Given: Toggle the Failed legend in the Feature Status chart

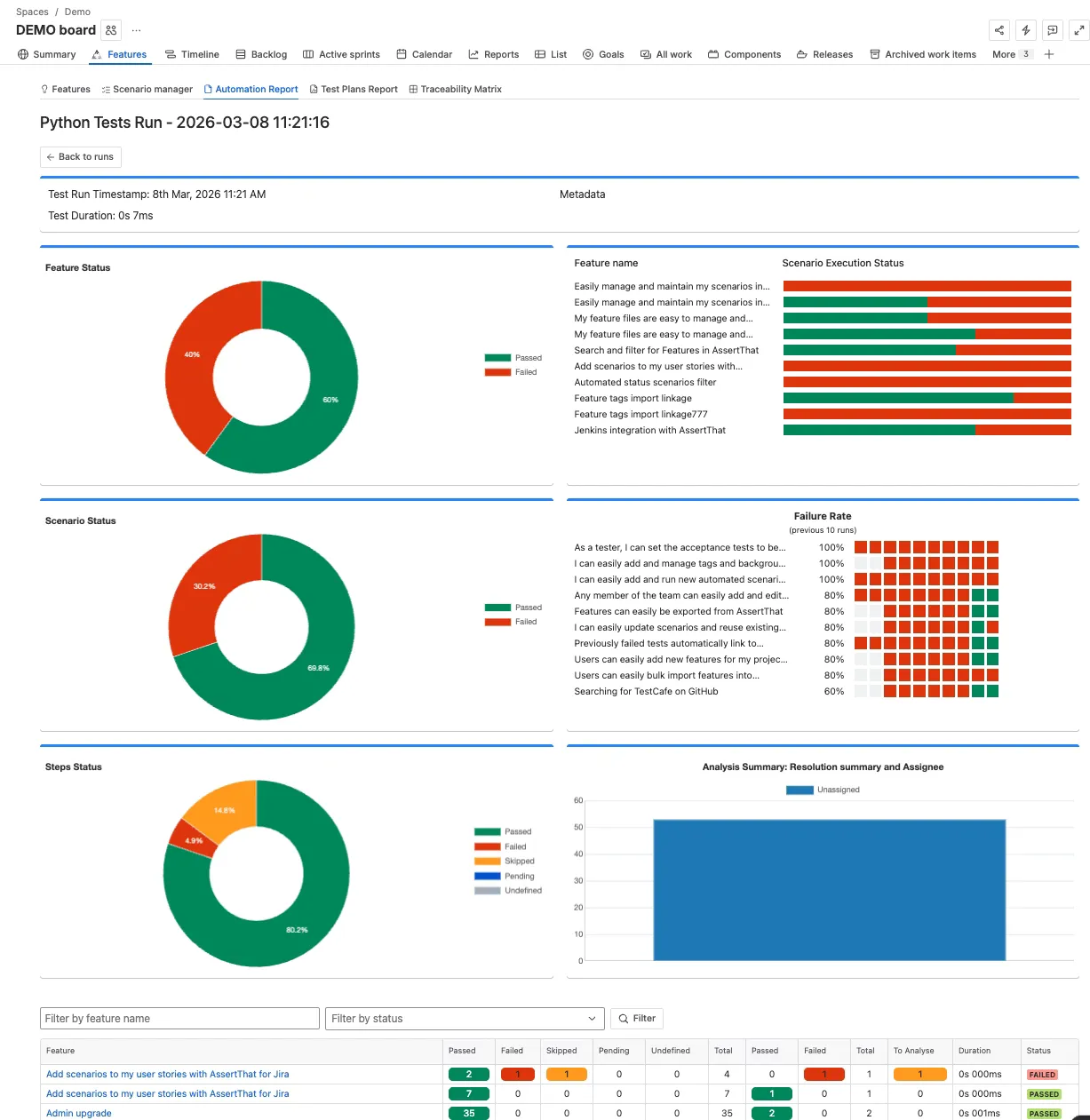Looking at the screenshot, I should (x=511, y=372).
